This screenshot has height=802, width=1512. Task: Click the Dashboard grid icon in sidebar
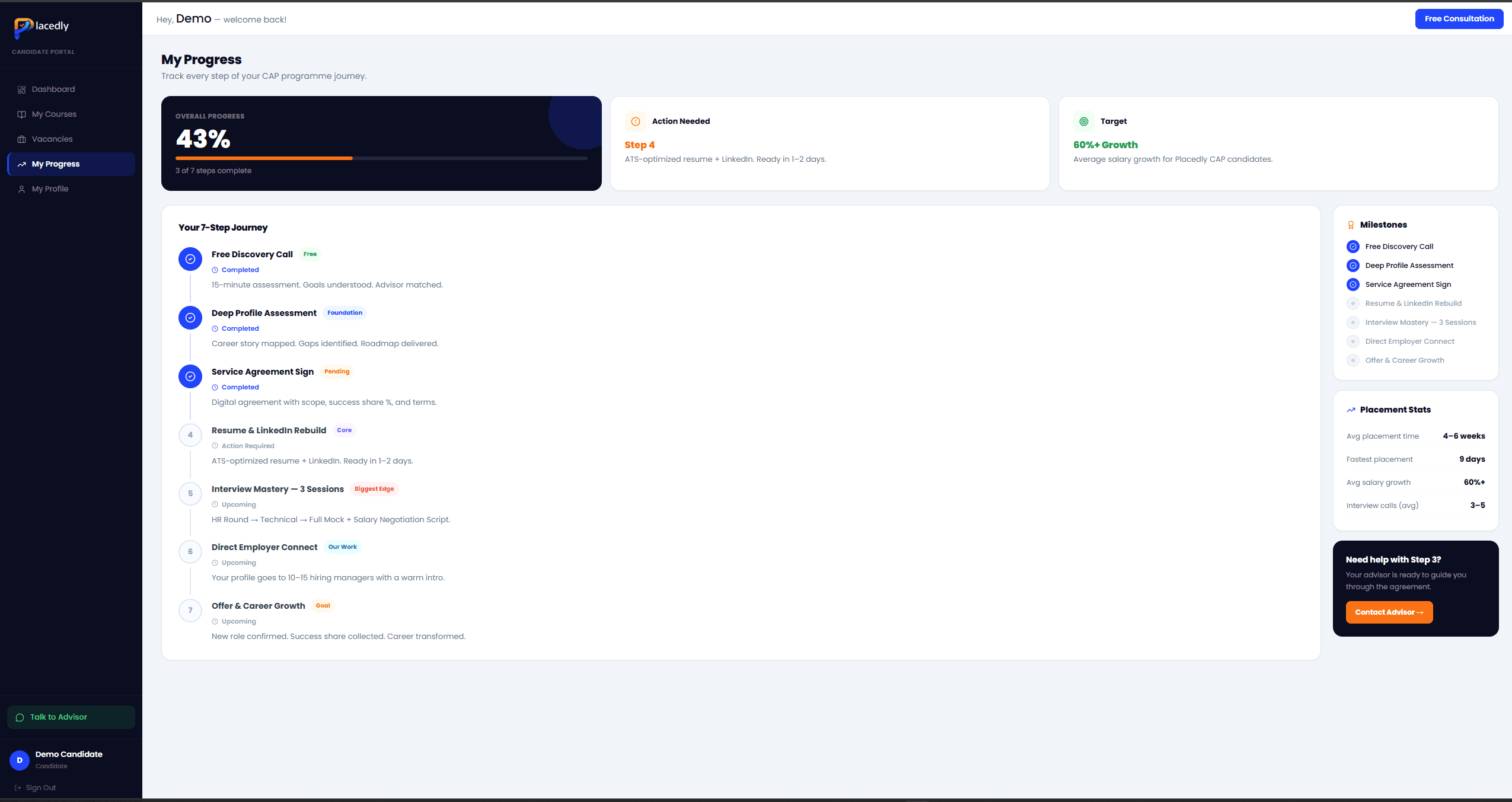click(x=21, y=90)
